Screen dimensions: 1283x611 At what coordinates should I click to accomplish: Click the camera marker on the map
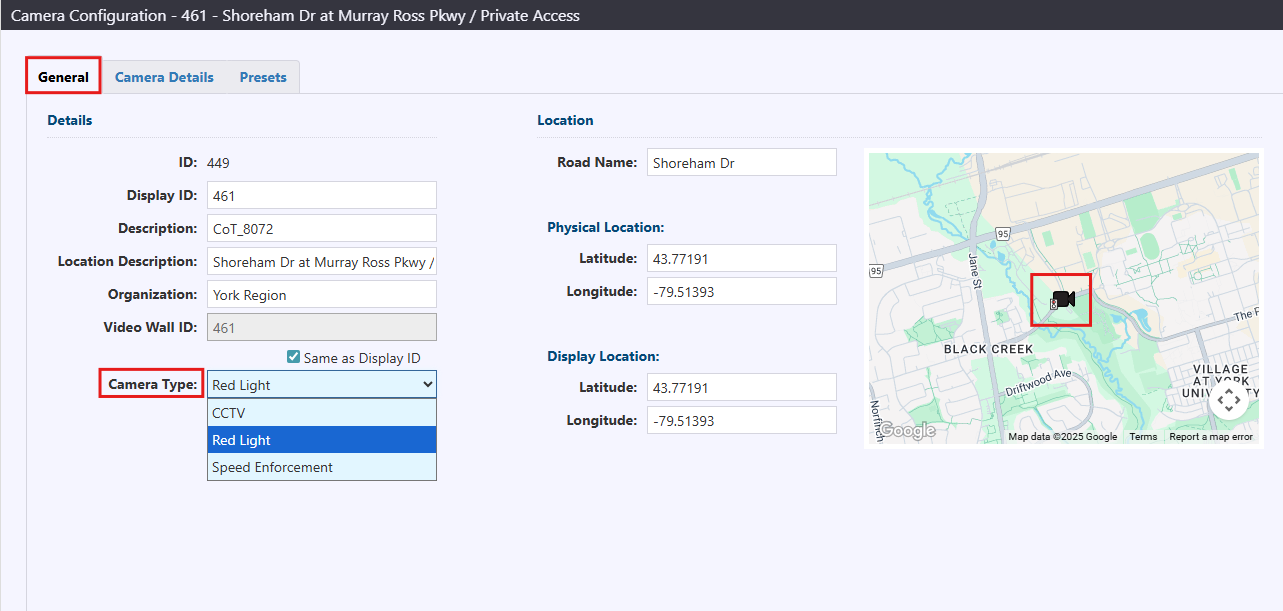coord(1062,299)
